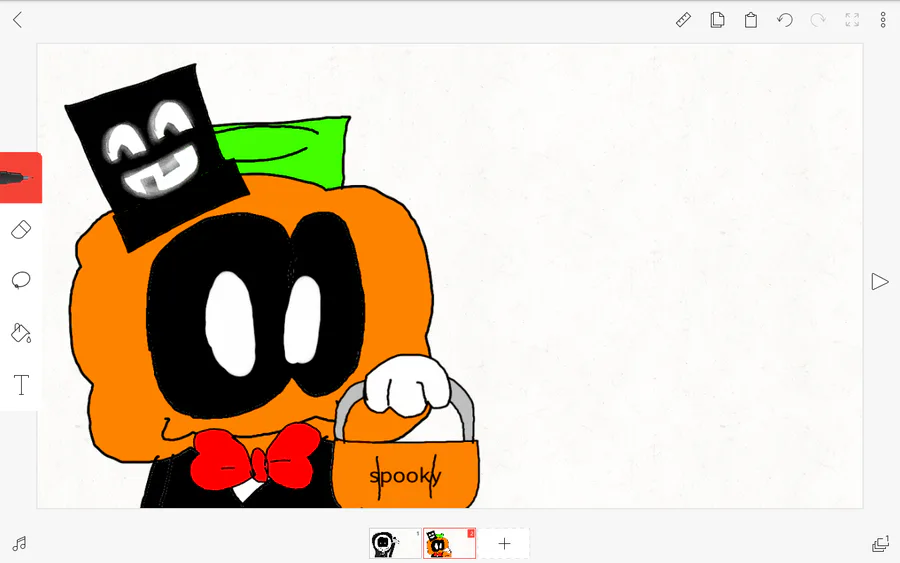Select the Lasso selection tool

click(21, 281)
